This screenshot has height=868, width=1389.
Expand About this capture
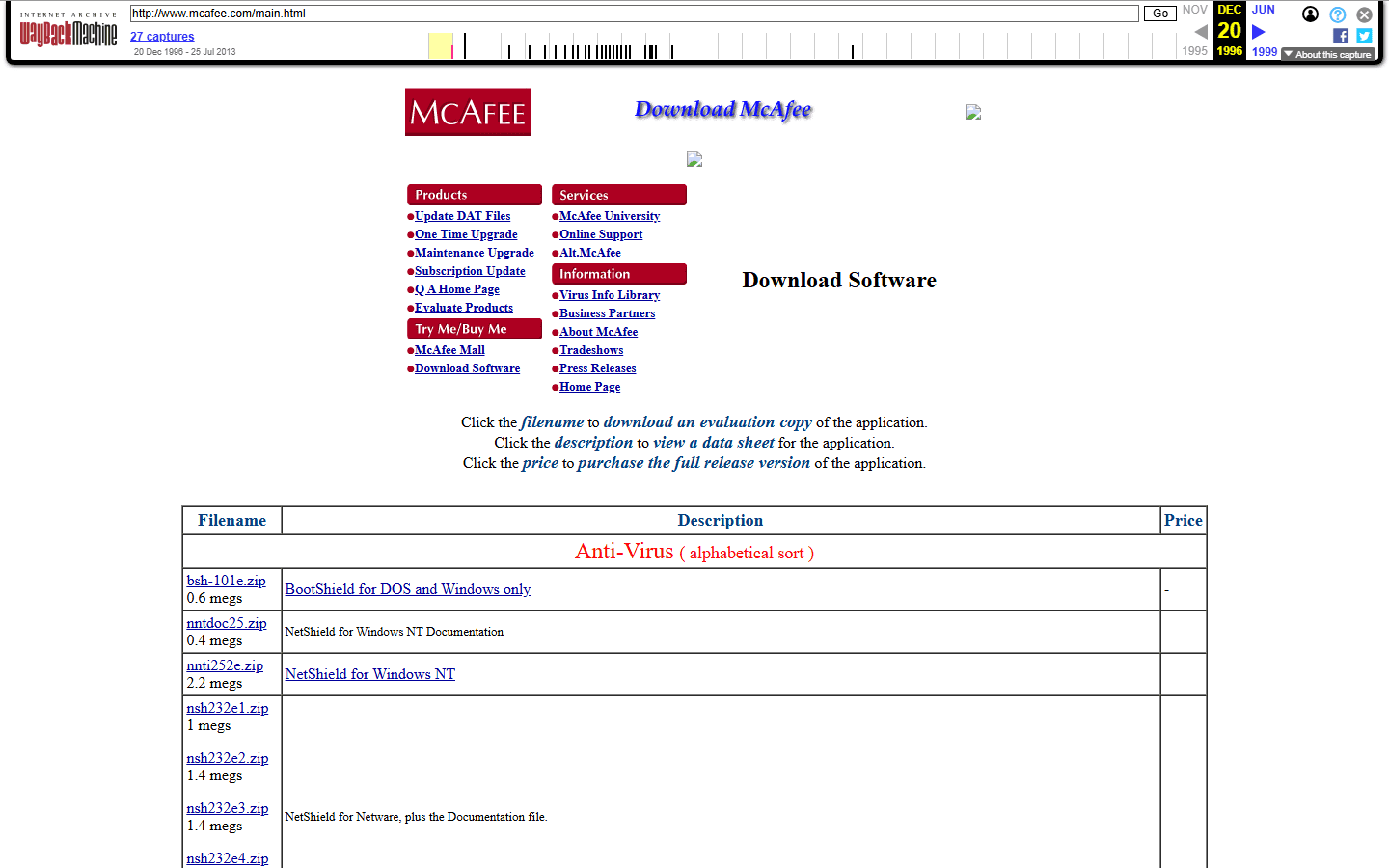pyautogui.click(x=1328, y=54)
